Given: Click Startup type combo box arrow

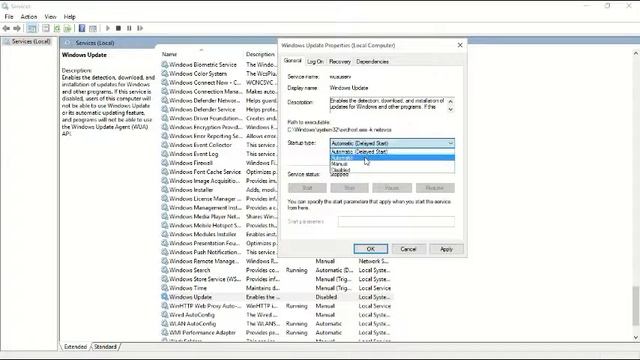Looking at the screenshot, I should 450,143.
